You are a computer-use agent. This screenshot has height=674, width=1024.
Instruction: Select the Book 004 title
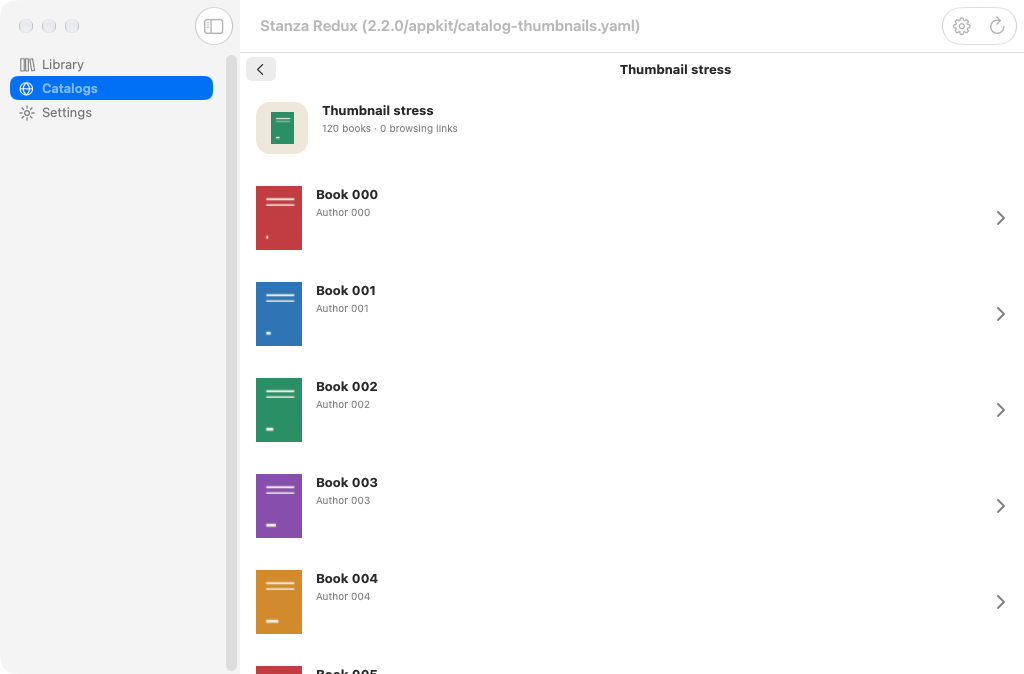pos(347,579)
